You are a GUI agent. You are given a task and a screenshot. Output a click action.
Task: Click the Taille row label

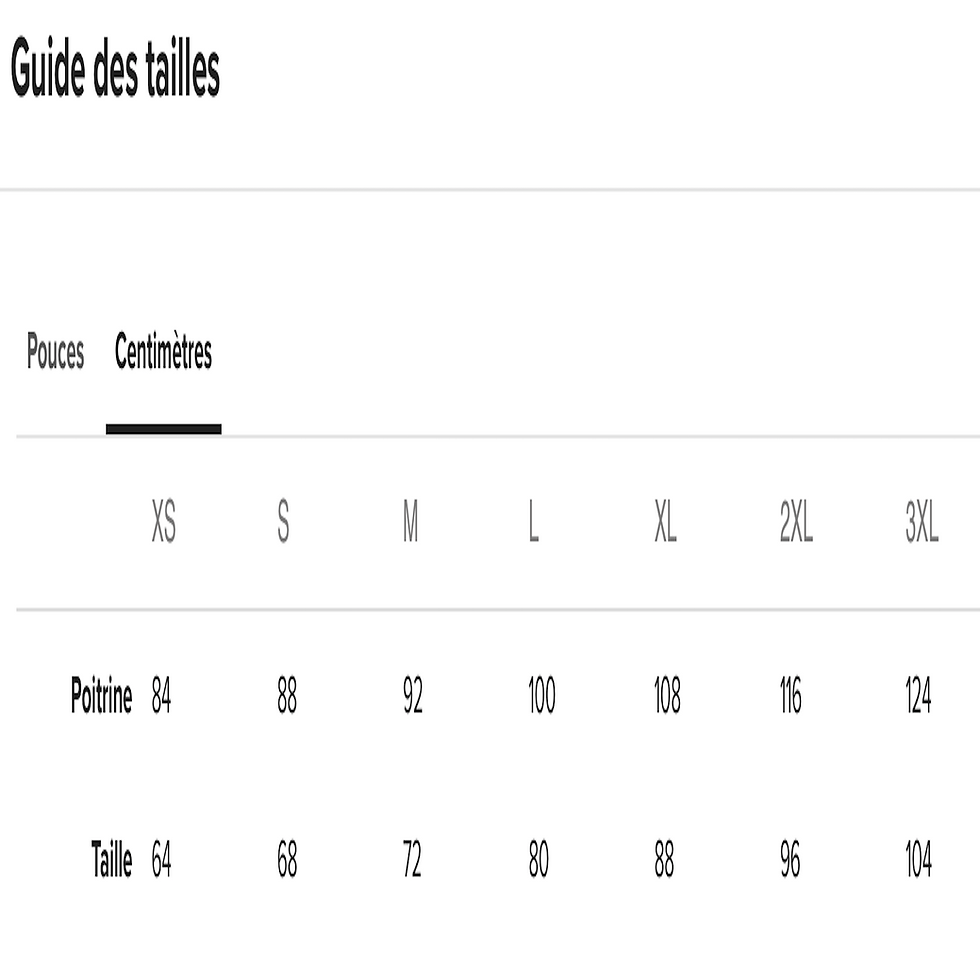point(112,859)
